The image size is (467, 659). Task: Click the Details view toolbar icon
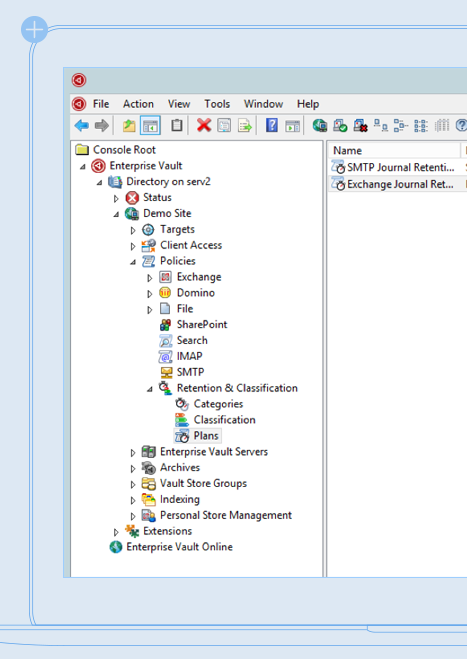click(x=442, y=125)
